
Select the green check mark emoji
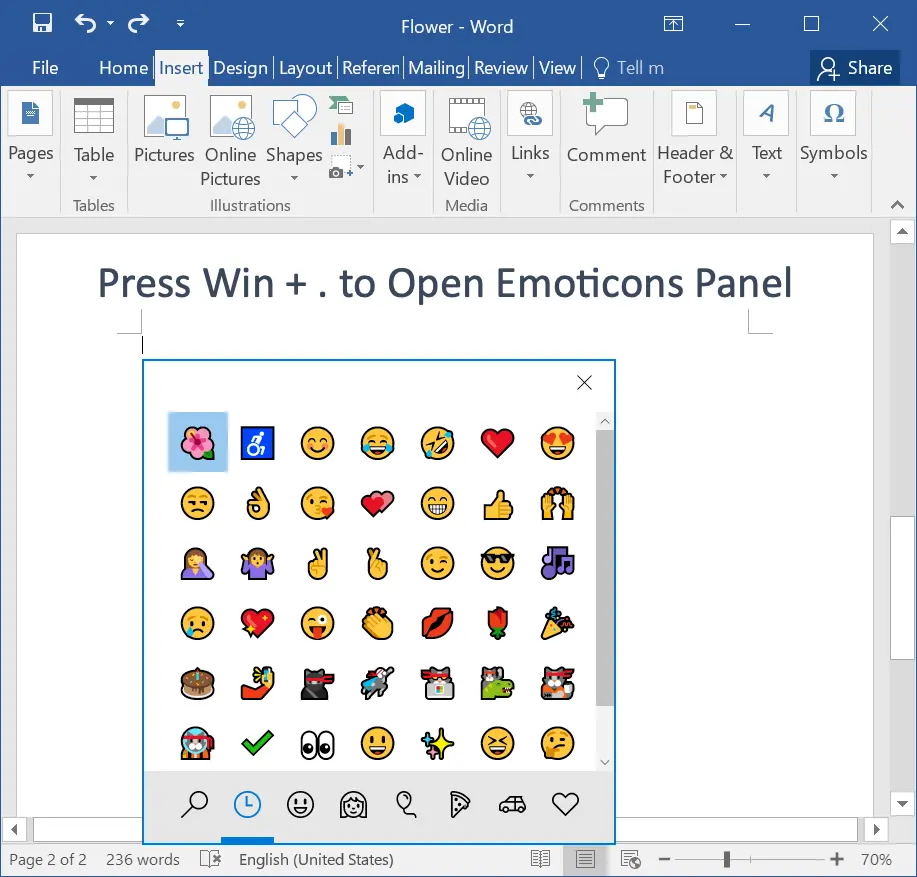[x=257, y=743]
